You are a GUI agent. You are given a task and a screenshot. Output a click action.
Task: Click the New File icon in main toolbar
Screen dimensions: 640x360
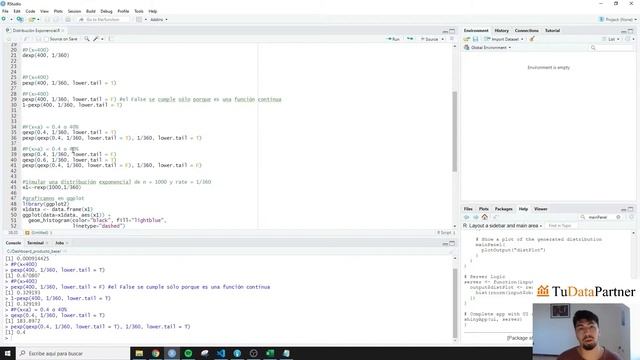click(4, 19)
